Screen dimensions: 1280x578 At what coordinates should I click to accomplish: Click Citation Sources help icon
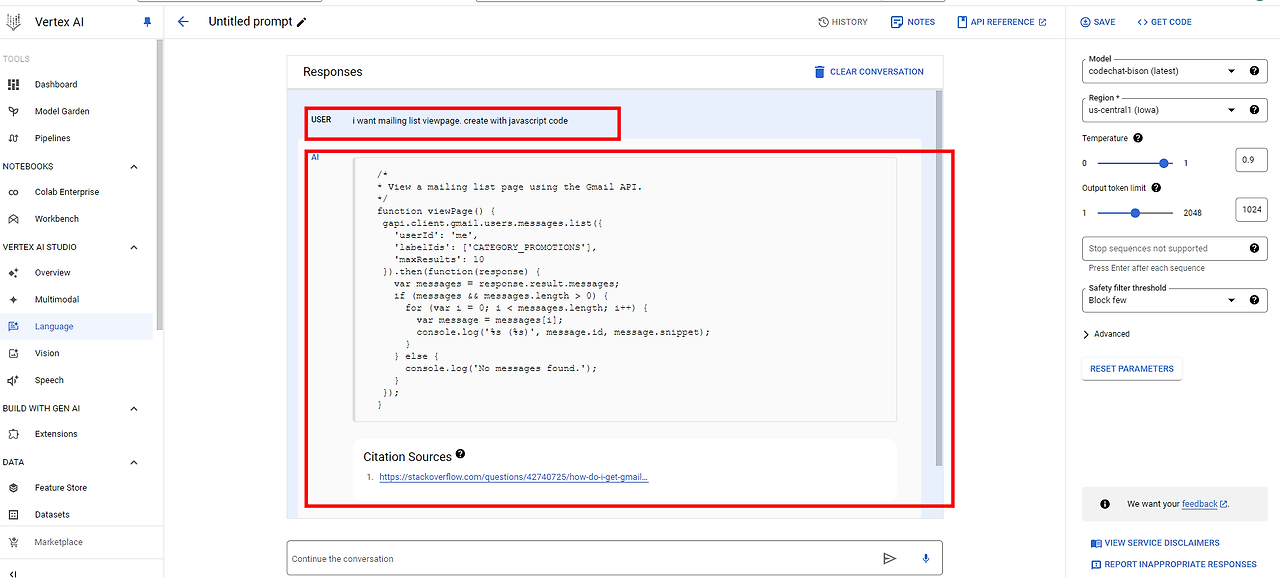click(461, 454)
